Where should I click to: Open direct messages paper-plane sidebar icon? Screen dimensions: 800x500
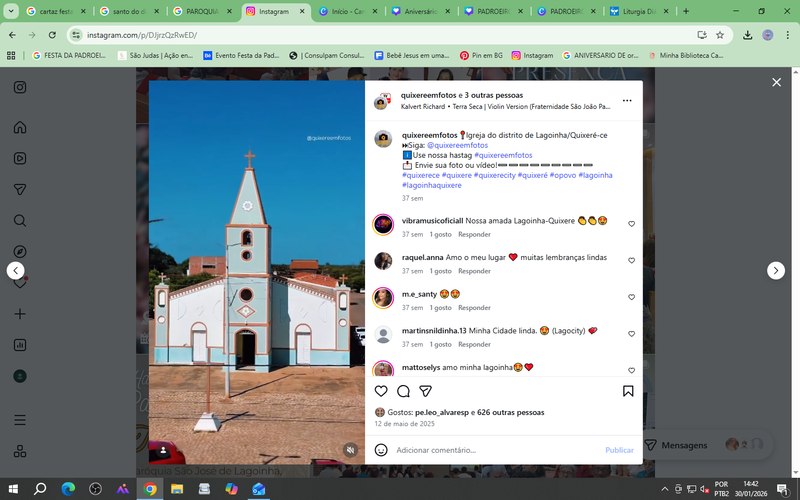pyautogui.click(x=20, y=189)
